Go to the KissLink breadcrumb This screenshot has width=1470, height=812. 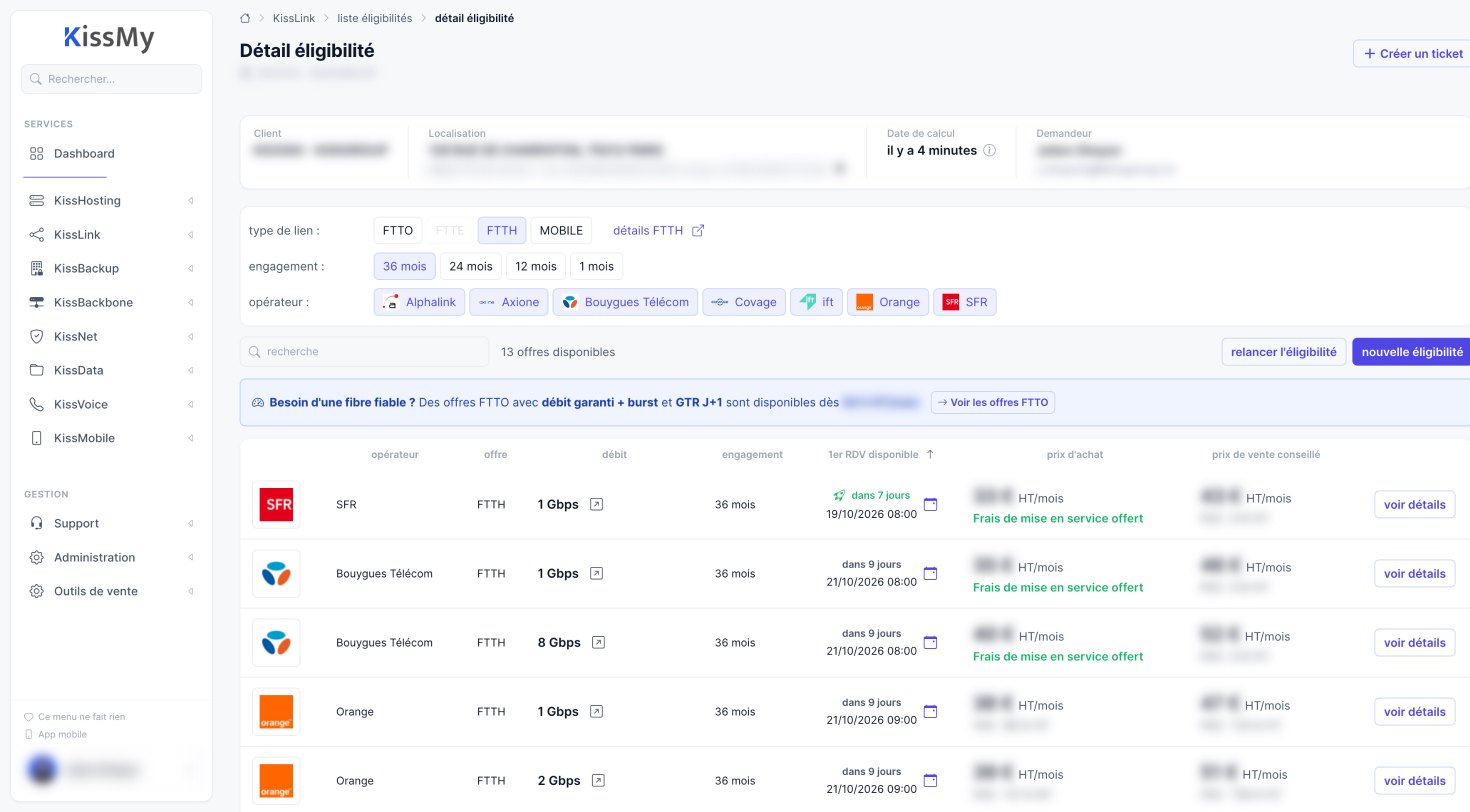click(294, 18)
